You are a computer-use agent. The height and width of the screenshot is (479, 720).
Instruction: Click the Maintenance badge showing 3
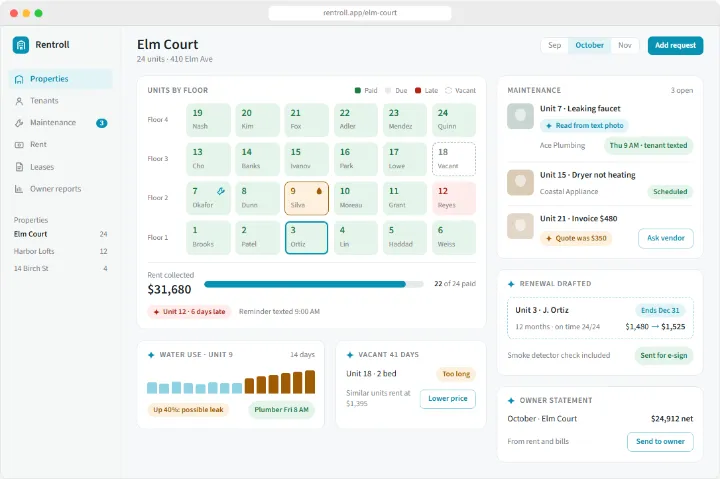point(101,123)
